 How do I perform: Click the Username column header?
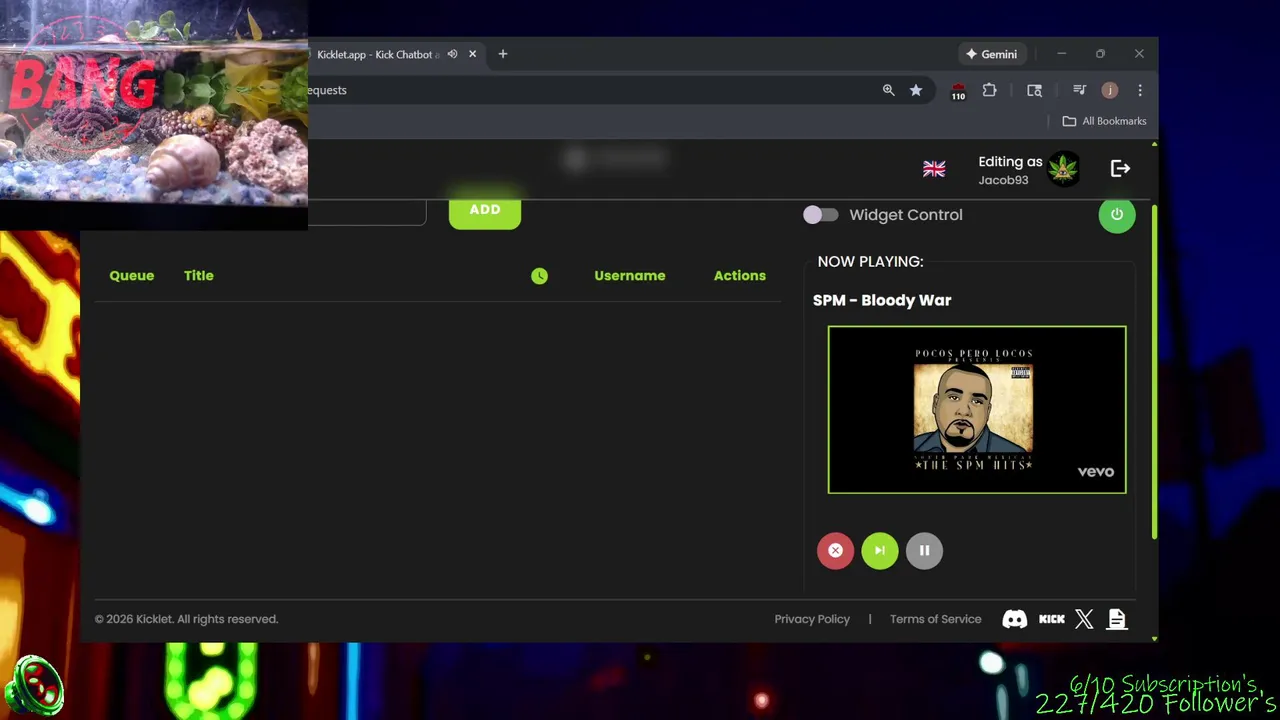click(630, 276)
